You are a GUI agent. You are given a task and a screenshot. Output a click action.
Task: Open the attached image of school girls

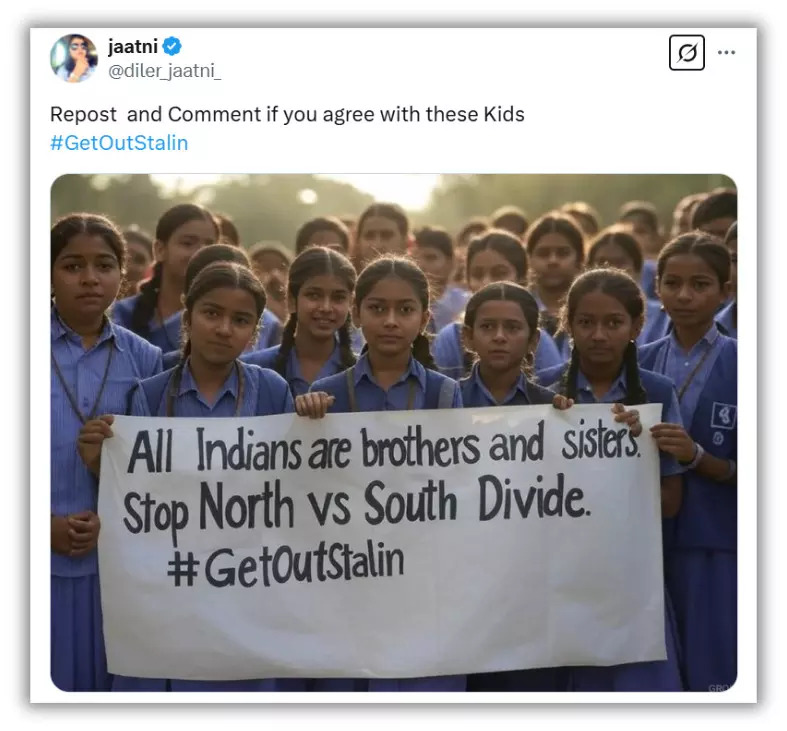394,432
